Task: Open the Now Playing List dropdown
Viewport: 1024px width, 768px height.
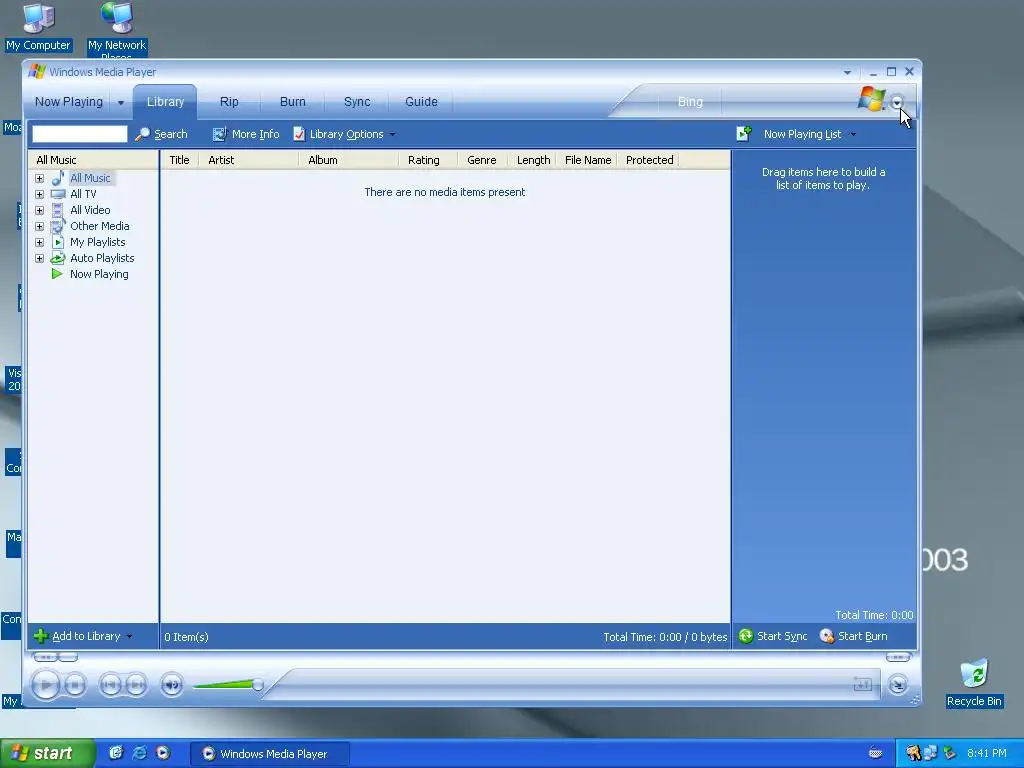Action: click(810, 134)
